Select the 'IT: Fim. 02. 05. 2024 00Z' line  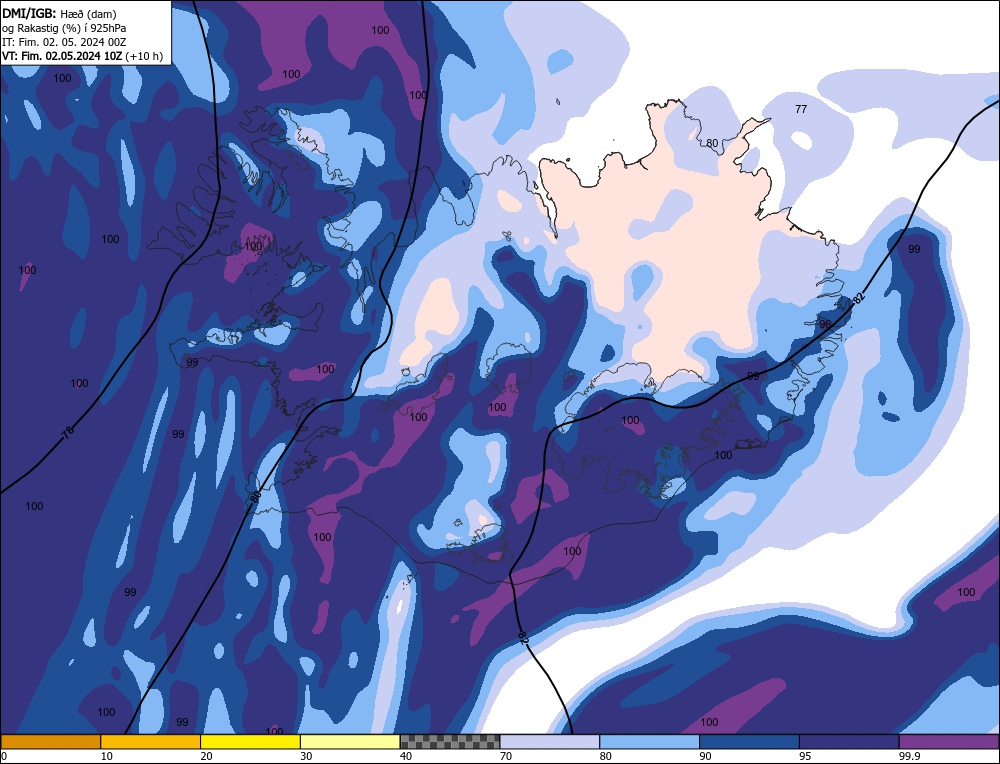(x=64, y=42)
